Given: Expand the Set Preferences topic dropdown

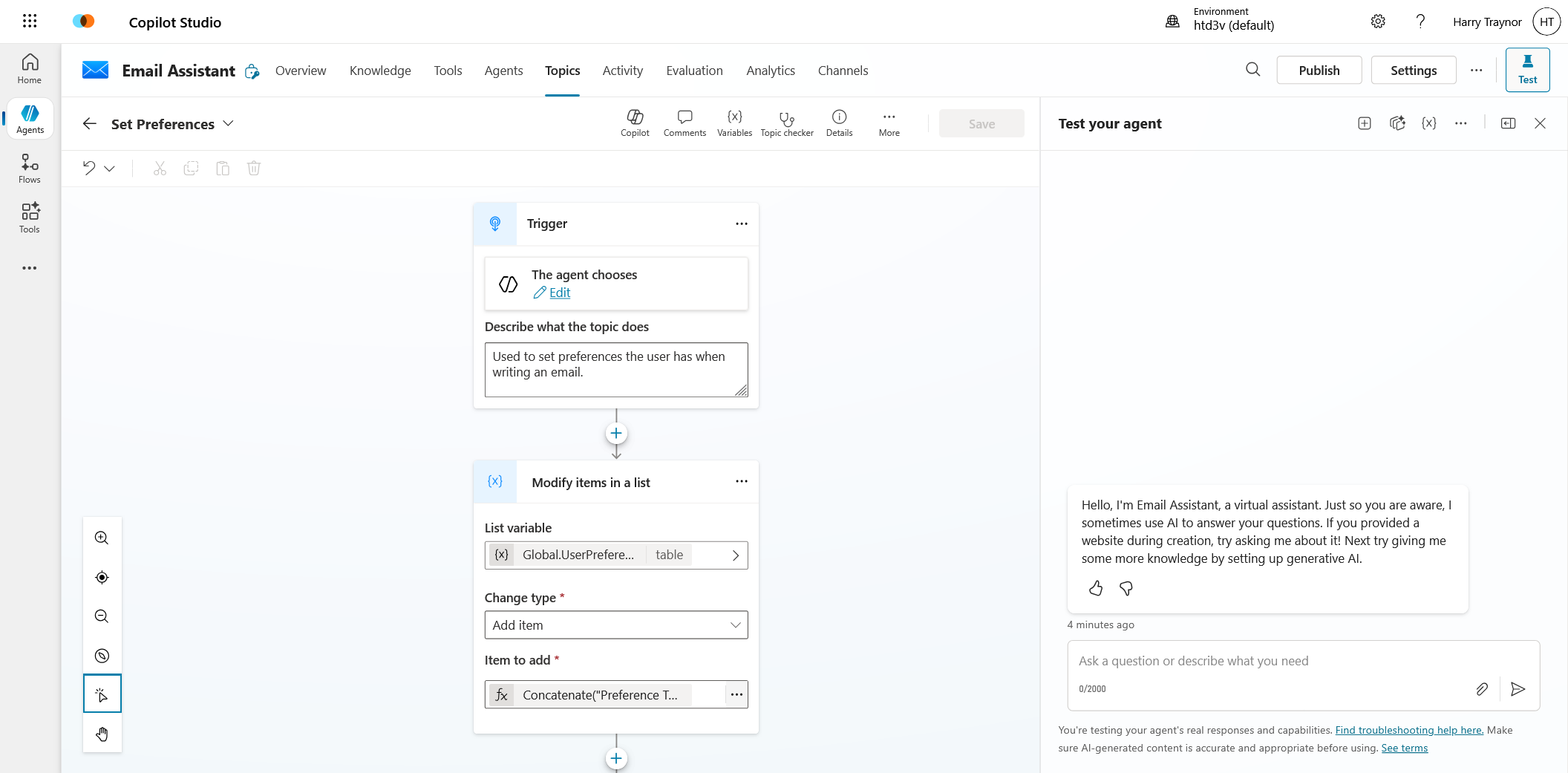Looking at the screenshot, I should tap(229, 123).
